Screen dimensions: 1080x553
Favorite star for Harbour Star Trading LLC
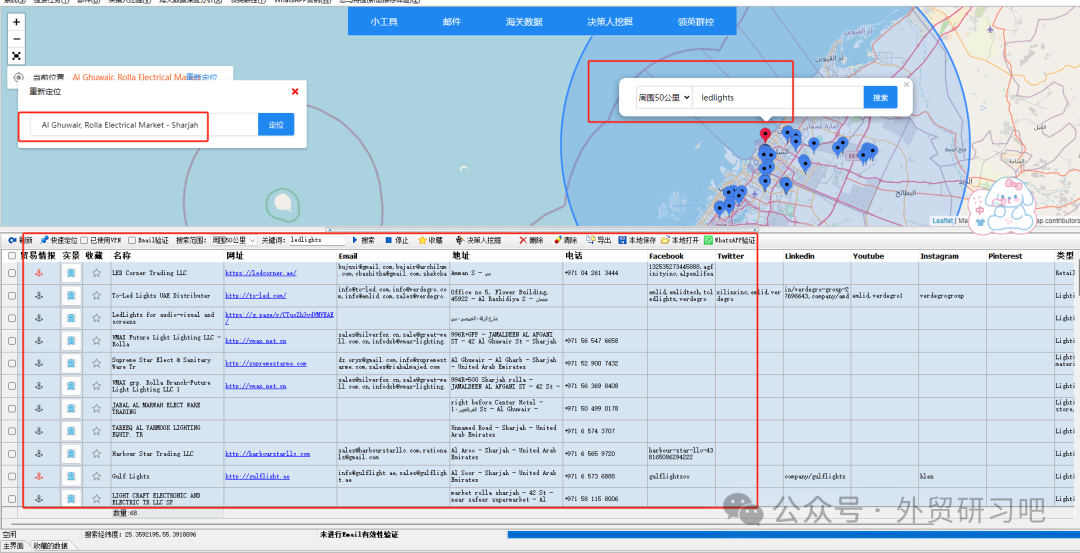96,454
